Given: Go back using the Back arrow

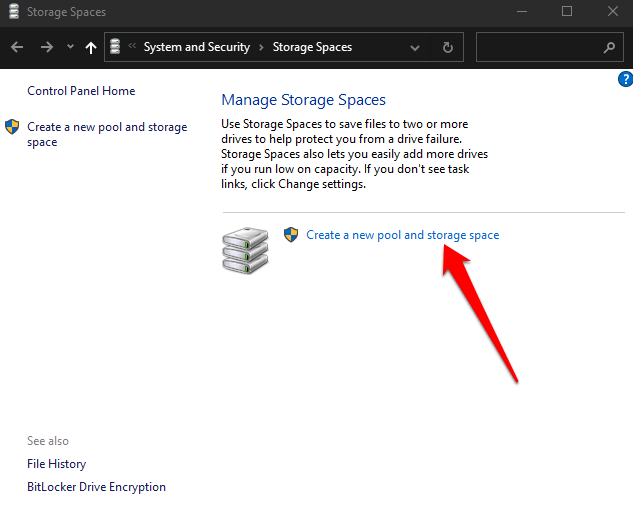Looking at the screenshot, I should pyautogui.click(x=17, y=47).
